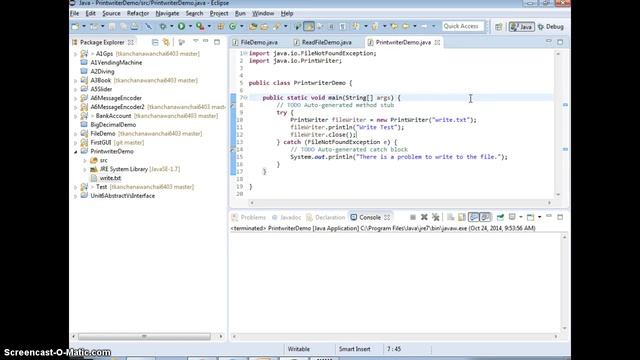Click Package Explorer horizontal scrollbar
This screenshot has width=640, height=360.
[144, 337]
